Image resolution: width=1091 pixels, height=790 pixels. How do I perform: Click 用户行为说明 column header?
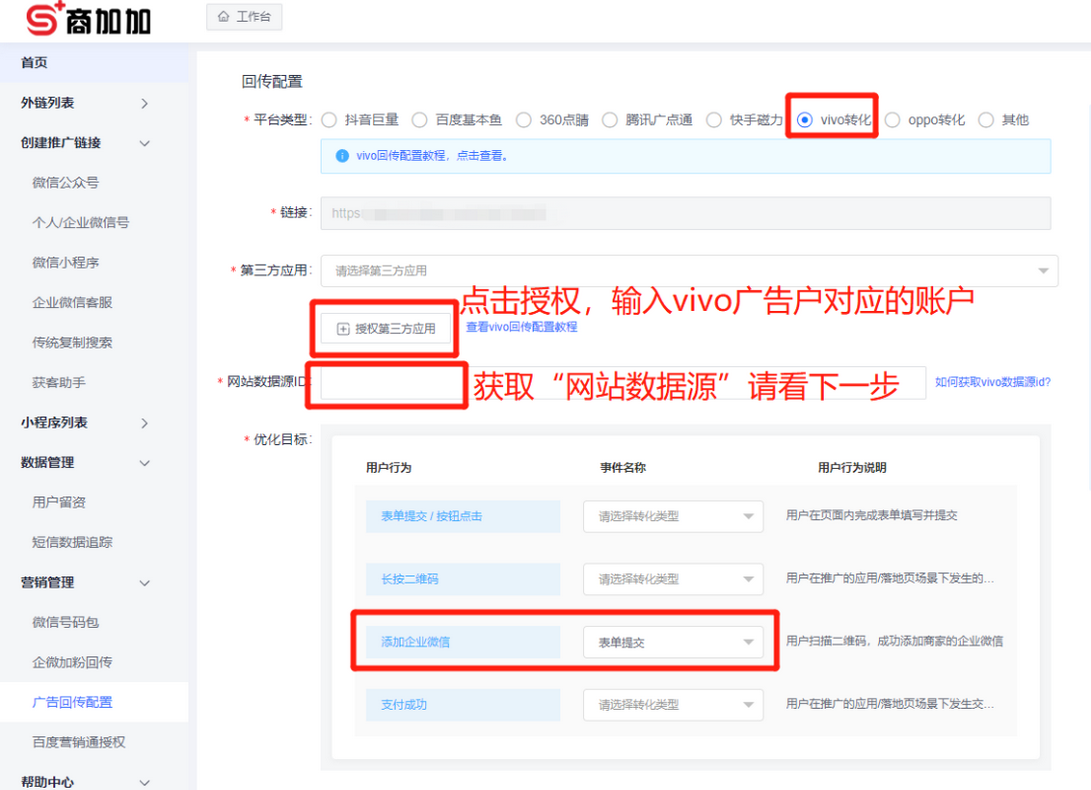point(852,468)
